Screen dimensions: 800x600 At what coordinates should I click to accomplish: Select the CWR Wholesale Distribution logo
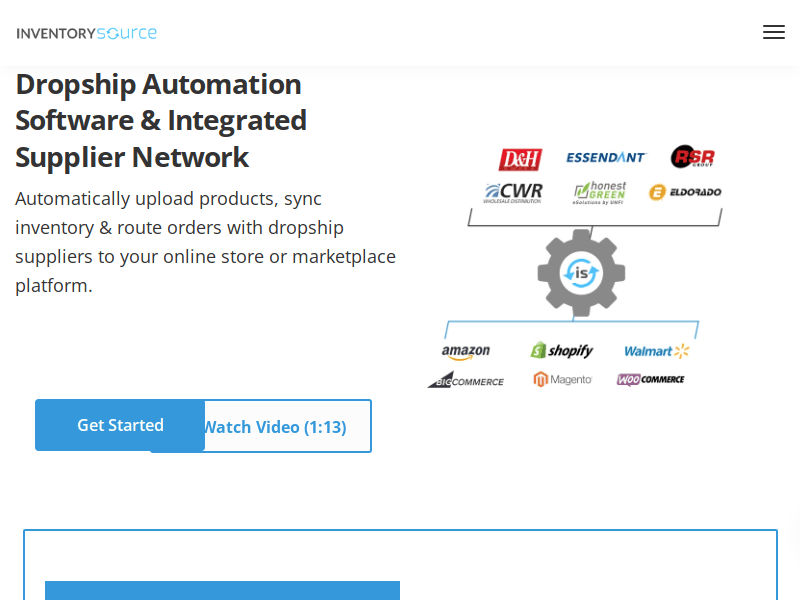click(513, 192)
